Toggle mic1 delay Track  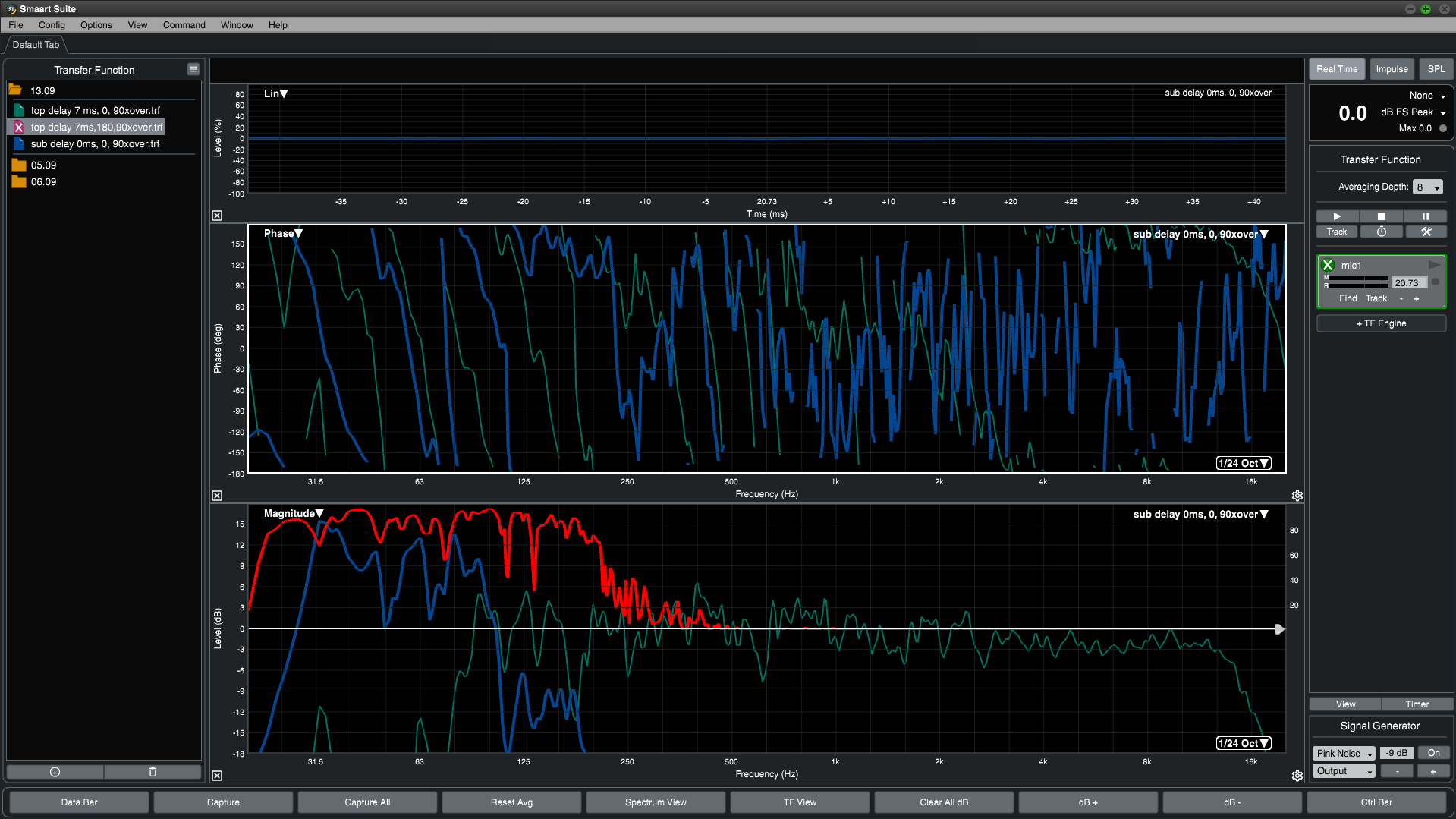[1376, 298]
